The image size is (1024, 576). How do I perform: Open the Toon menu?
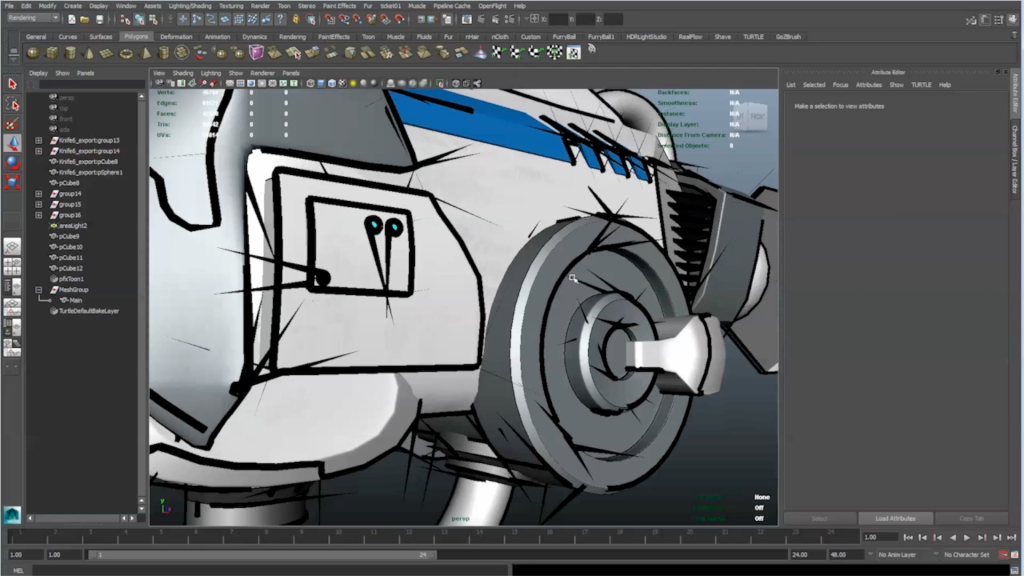[283, 6]
